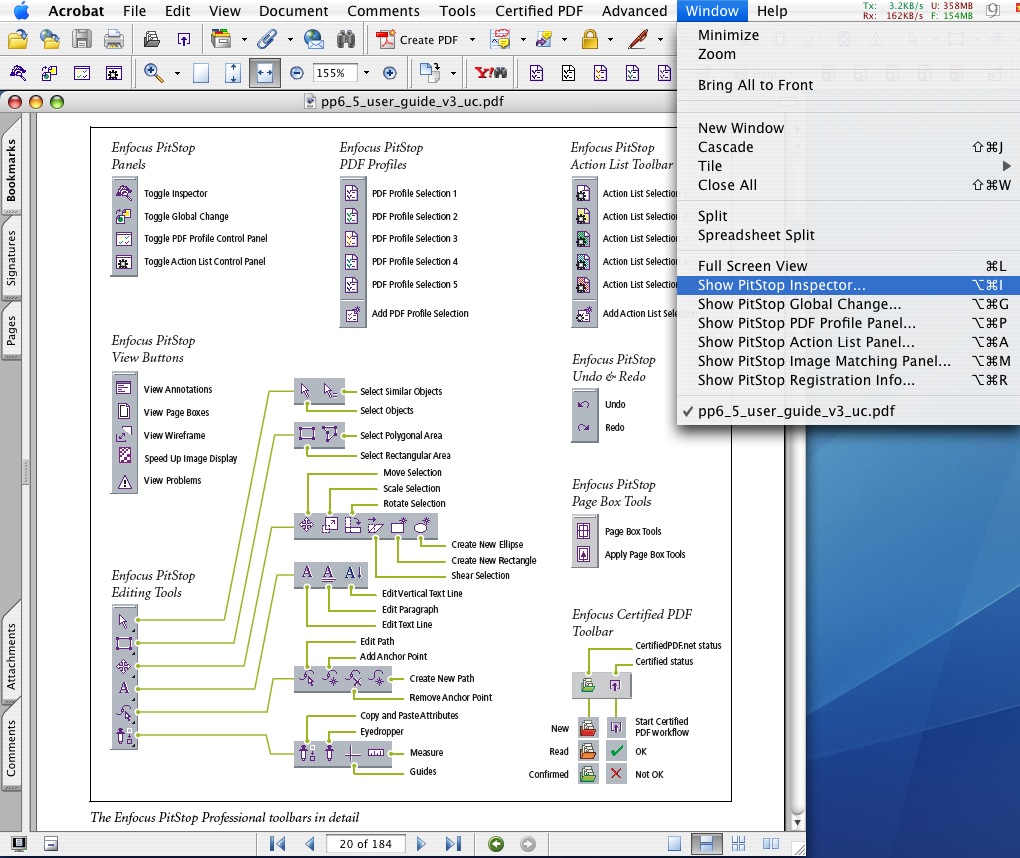Viewport: 1020px width, 858px height.
Task: Click the Send for Review icon
Action: click(544, 40)
